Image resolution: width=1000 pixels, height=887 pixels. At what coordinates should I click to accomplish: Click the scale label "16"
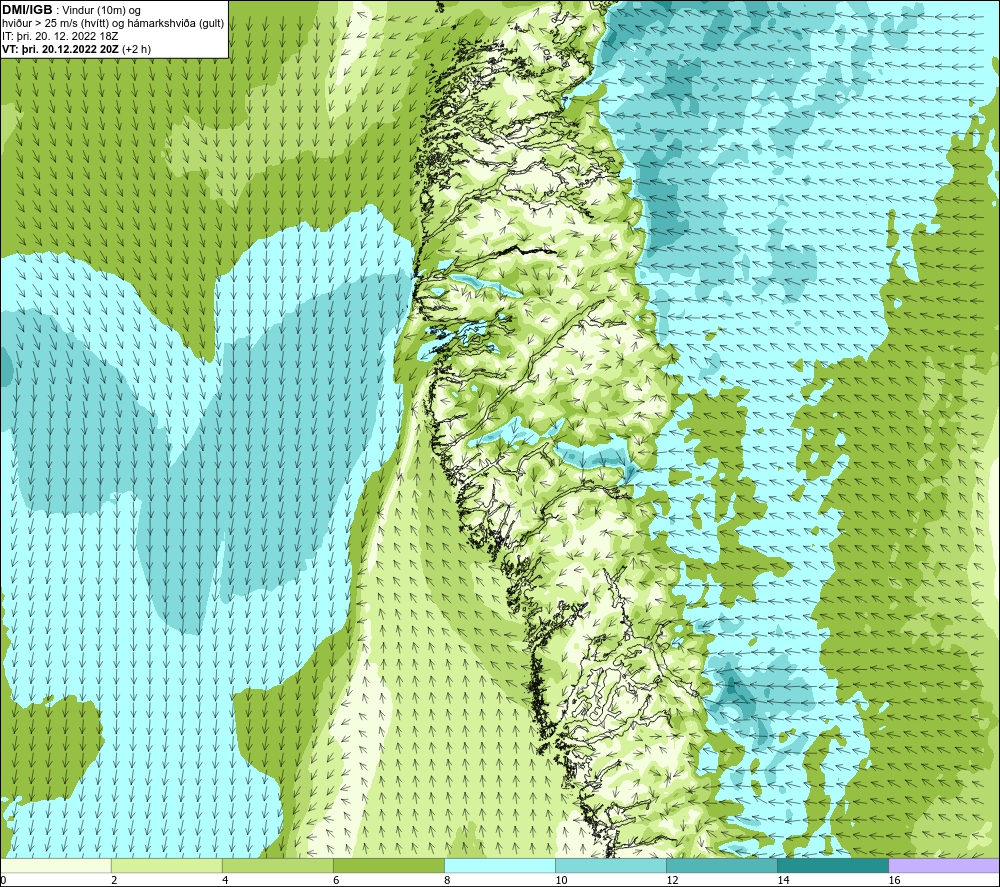click(x=893, y=880)
